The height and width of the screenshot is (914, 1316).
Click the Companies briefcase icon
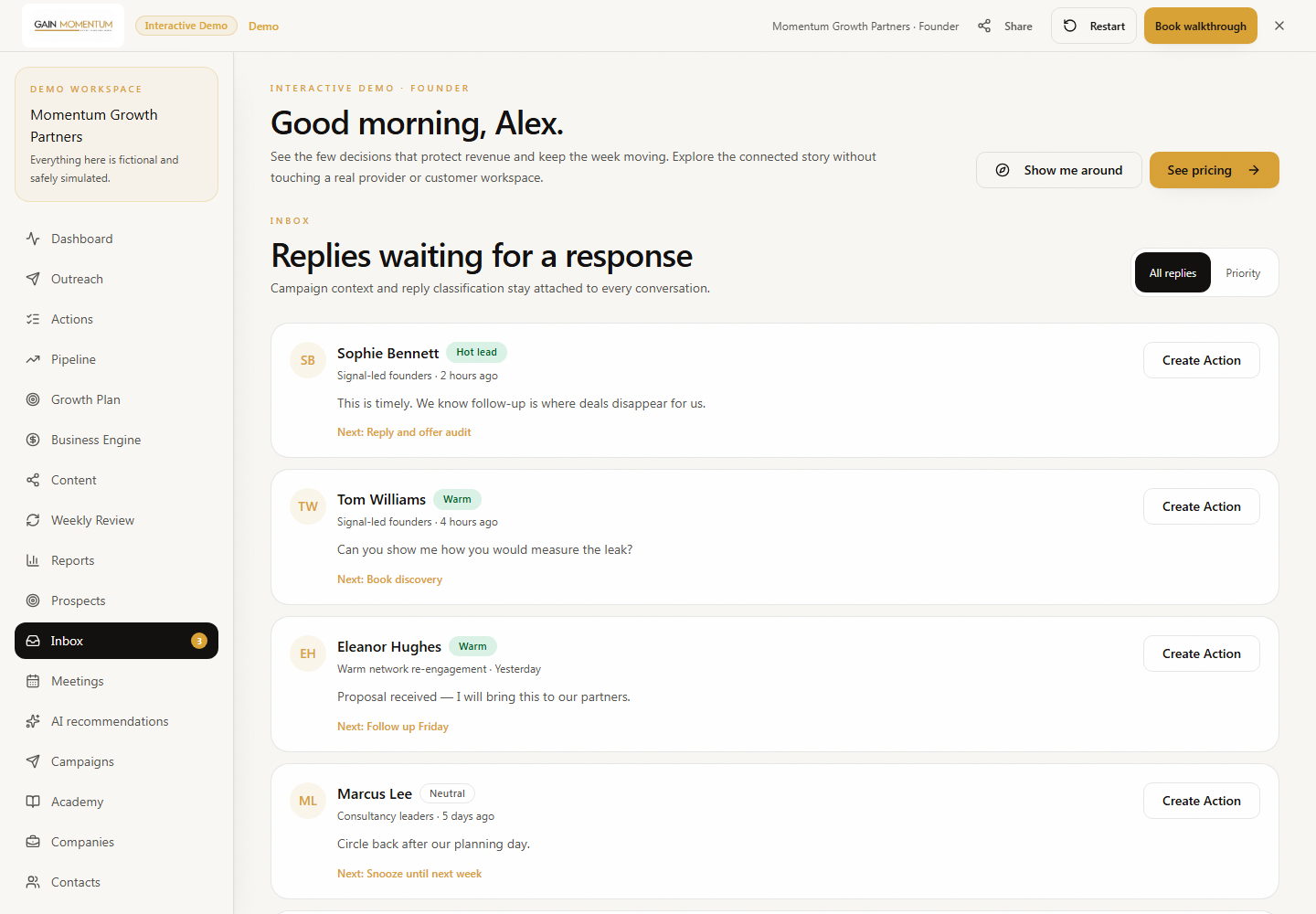point(33,842)
